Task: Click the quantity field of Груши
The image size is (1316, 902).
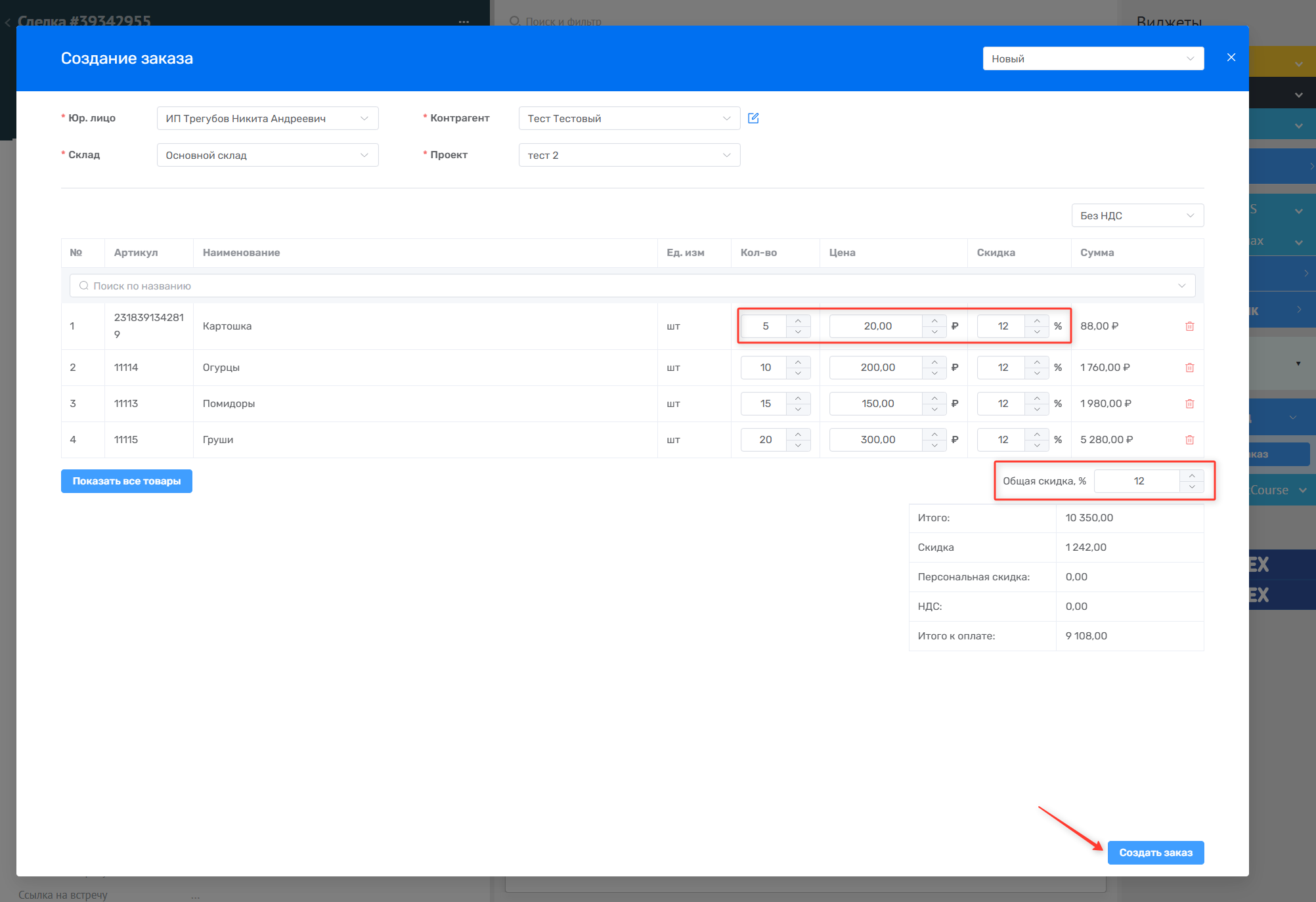Action: coord(764,440)
